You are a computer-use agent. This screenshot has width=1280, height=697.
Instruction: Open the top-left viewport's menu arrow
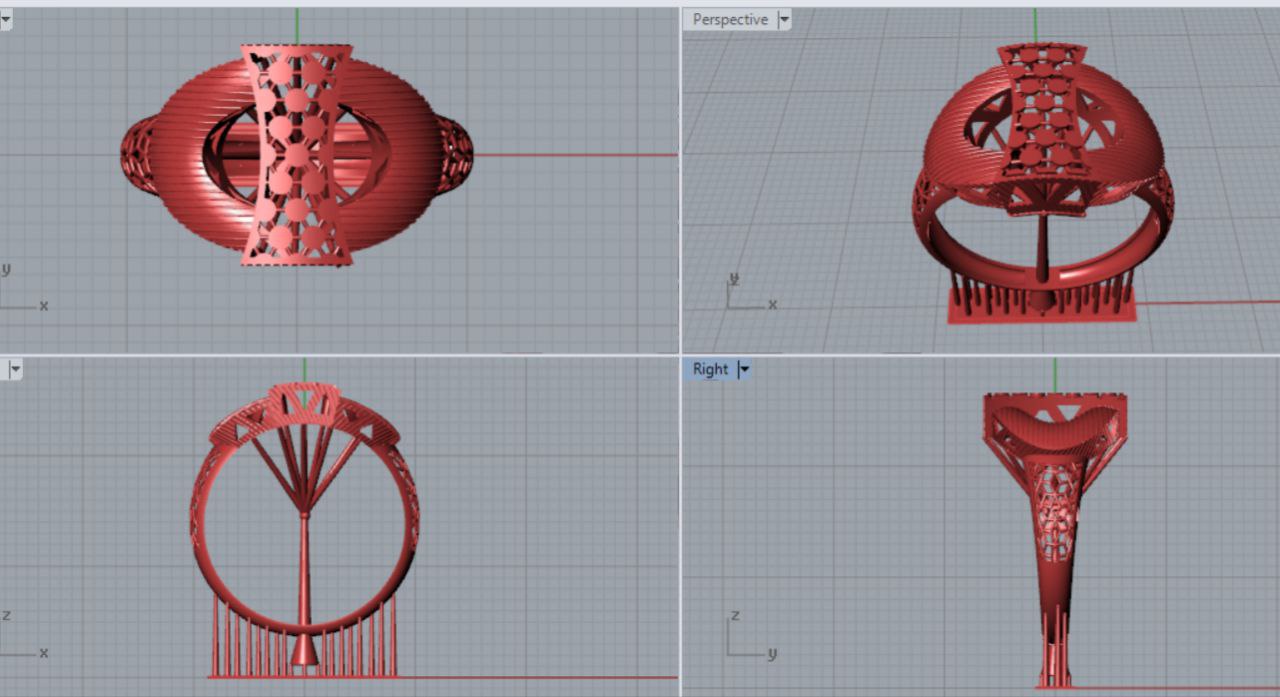tap(6, 19)
